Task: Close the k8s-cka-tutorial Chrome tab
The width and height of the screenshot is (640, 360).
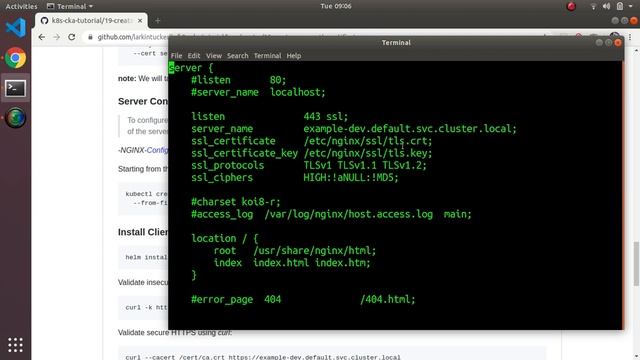Action: tap(140, 20)
